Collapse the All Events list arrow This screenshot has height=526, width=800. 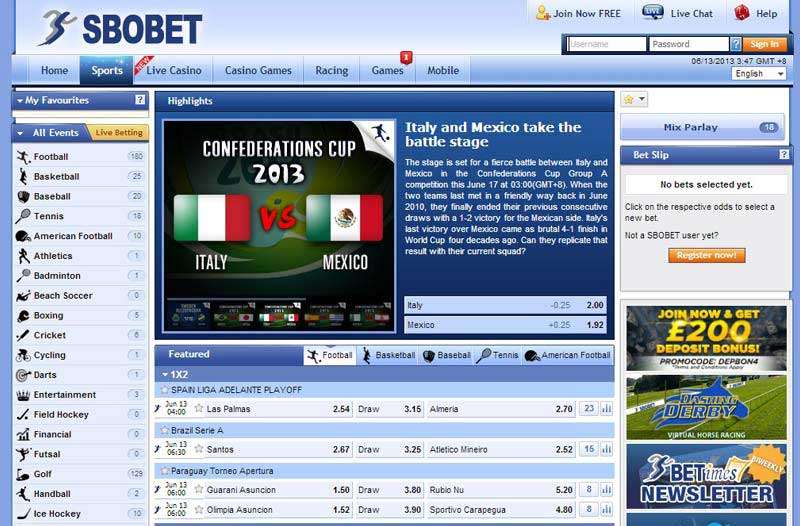[x=20, y=133]
